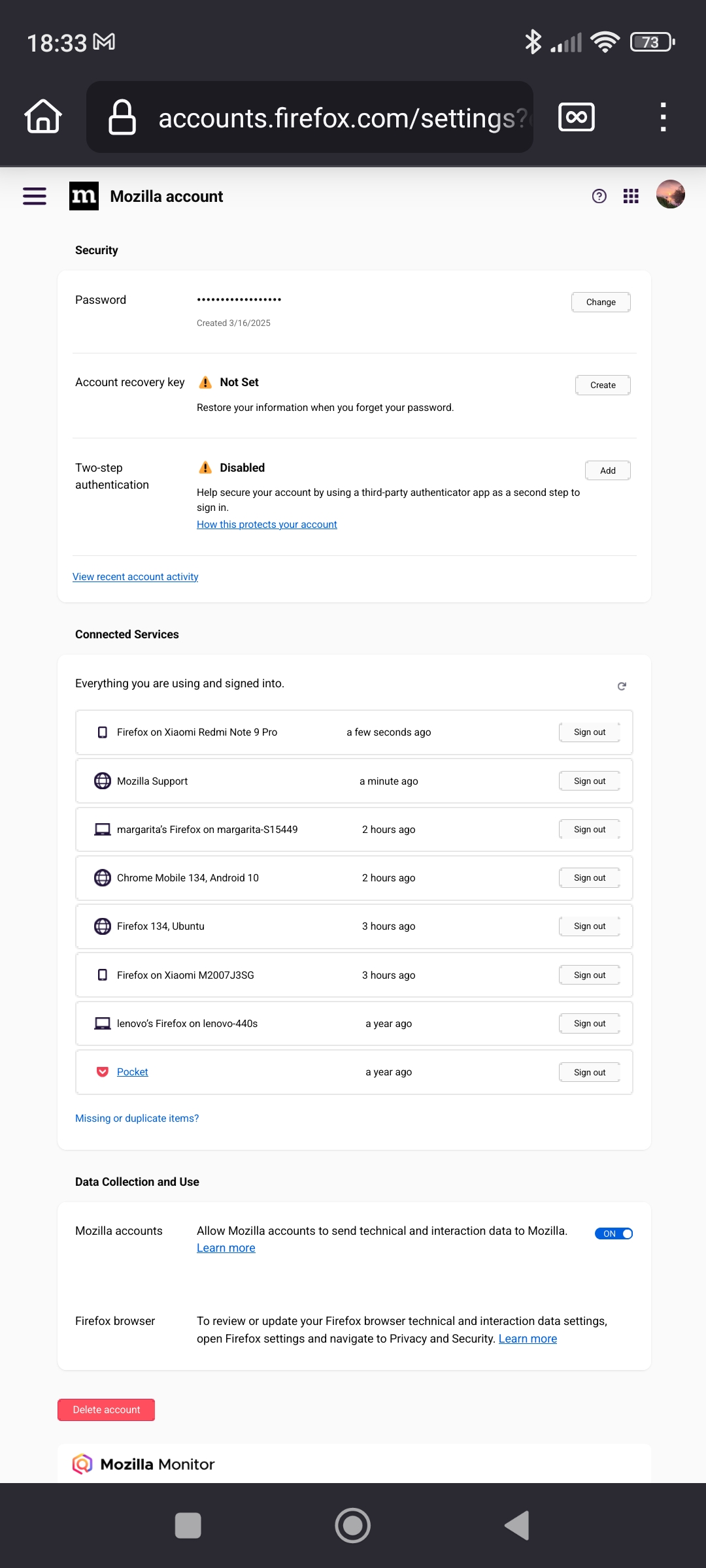Click the red Delete account button

pos(106,1410)
